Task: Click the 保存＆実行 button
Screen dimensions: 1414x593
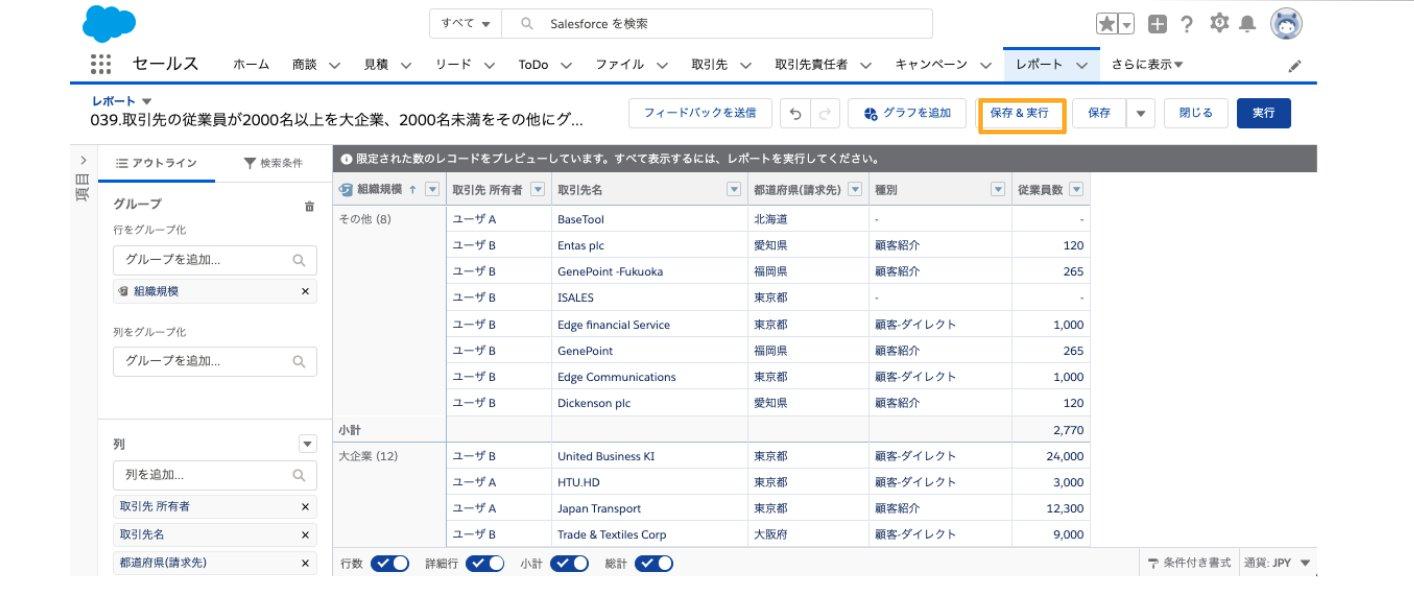Action: pos(1020,113)
